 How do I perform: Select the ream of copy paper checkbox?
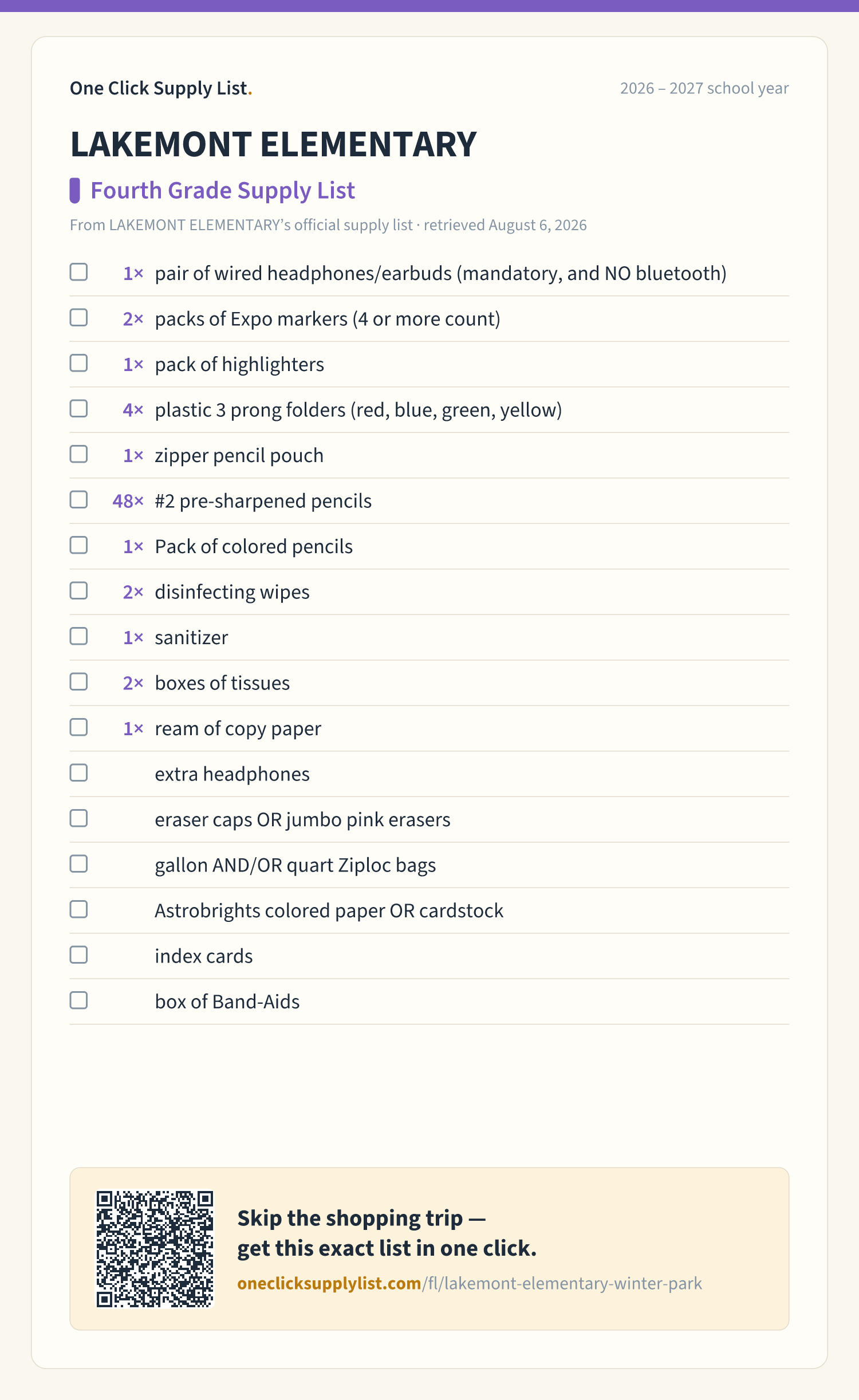point(78,727)
